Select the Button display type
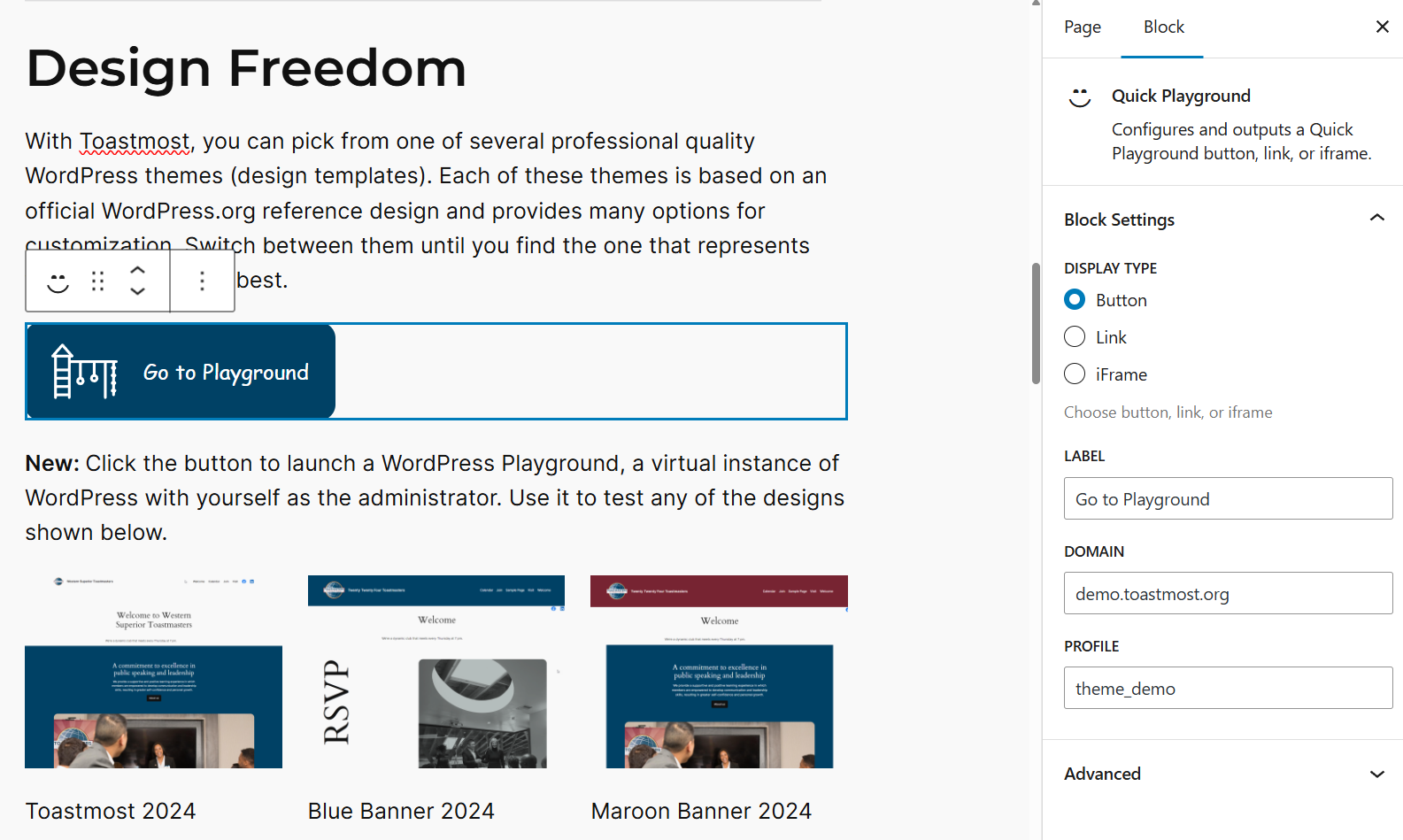The height and width of the screenshot is (840, 1403). pyautogui.click(x=1075, y=300)
